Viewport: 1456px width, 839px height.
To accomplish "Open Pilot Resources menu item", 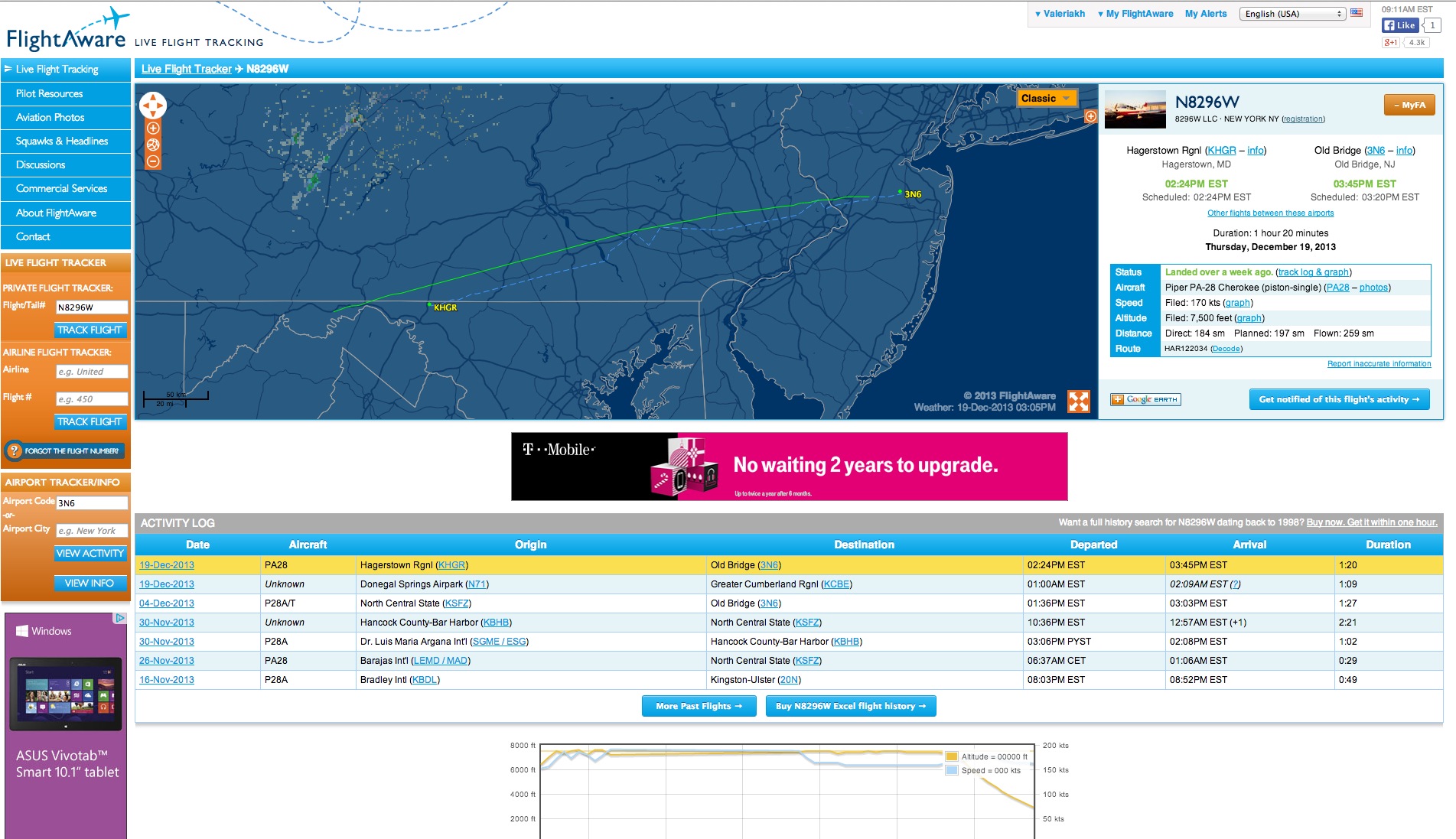I will pyautogui.click(x=66, y=93).
